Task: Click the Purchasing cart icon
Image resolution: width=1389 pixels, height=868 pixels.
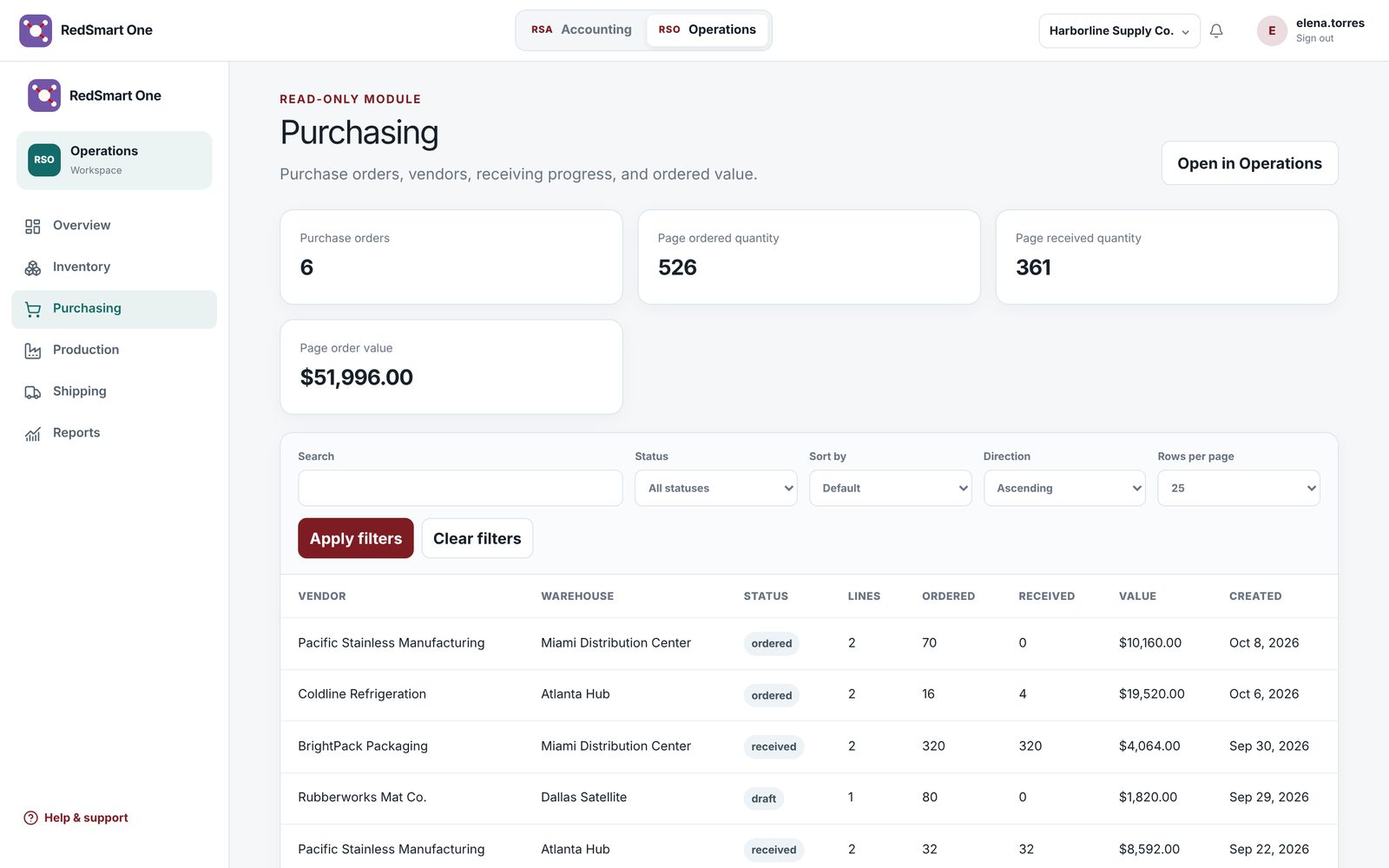Action: [33, 309]
